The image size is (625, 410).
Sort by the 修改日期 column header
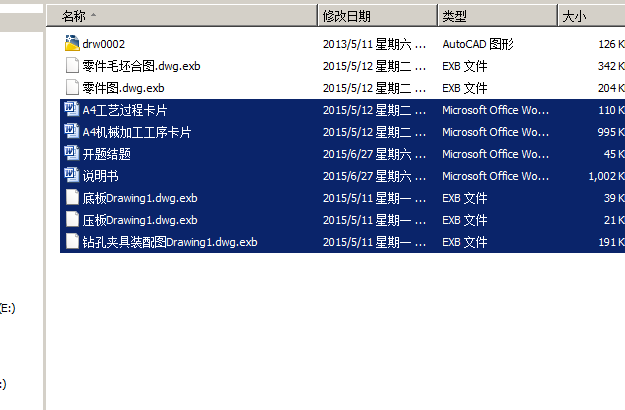tap(377, 16)
